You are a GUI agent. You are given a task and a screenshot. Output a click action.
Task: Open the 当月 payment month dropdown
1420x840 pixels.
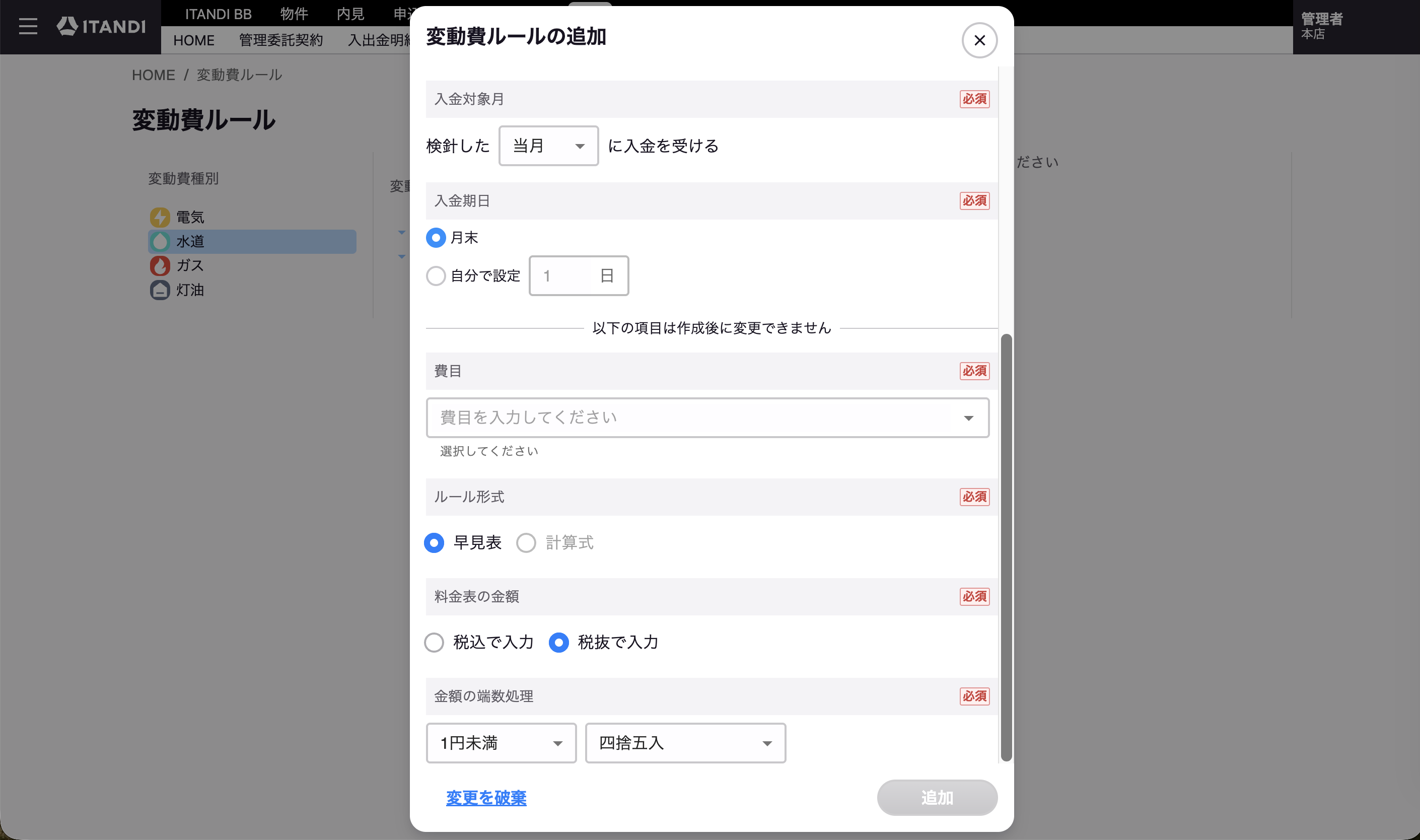(x=548, y=146)
